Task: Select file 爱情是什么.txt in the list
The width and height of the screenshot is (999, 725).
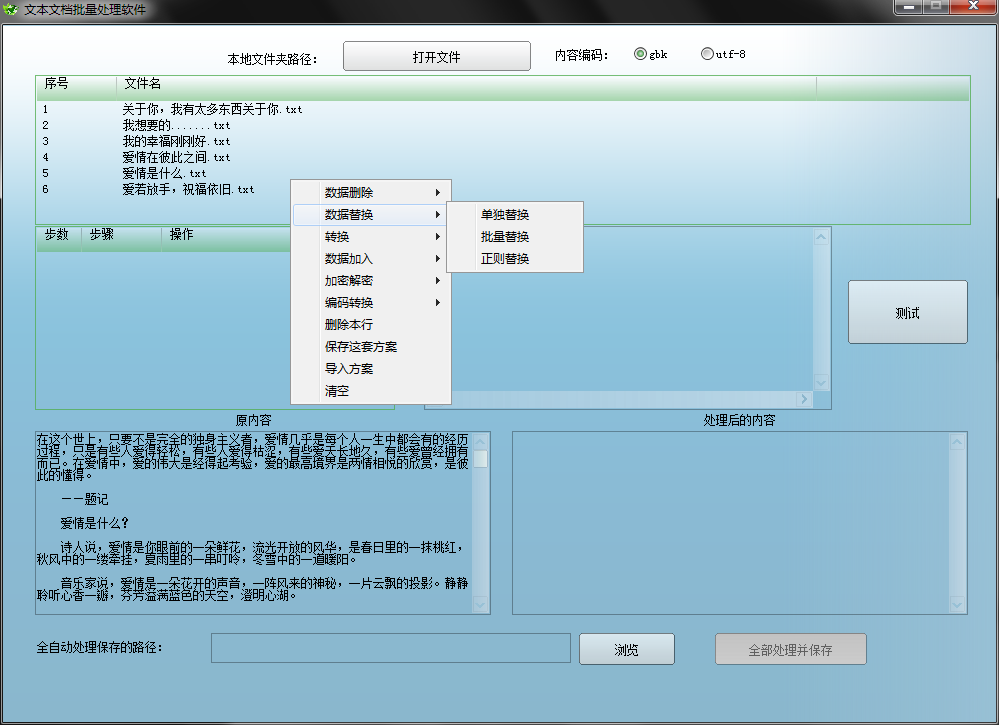Action: click(x=164, y=173)
